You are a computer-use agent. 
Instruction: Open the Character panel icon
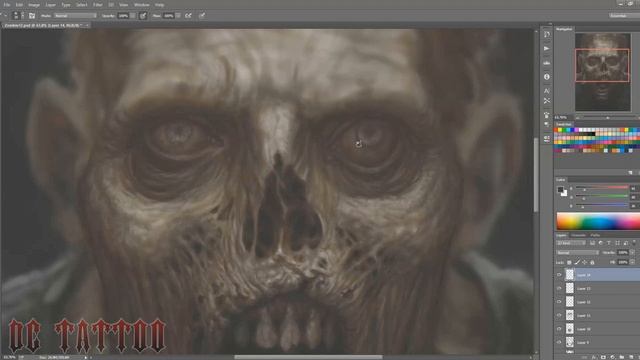(x=547, y=91)
